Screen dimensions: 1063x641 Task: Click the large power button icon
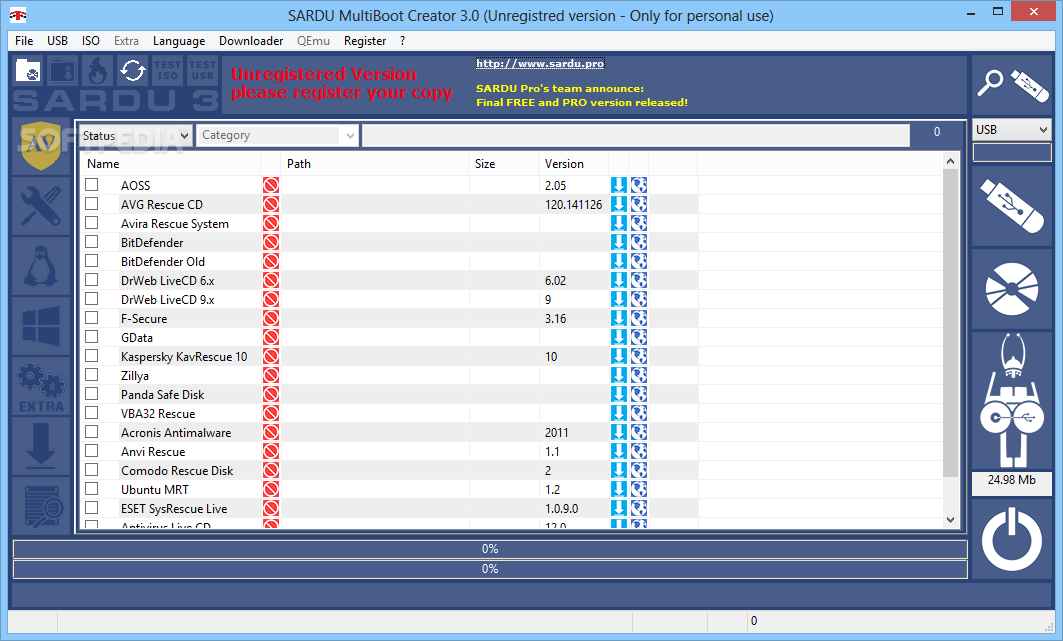1011,540
